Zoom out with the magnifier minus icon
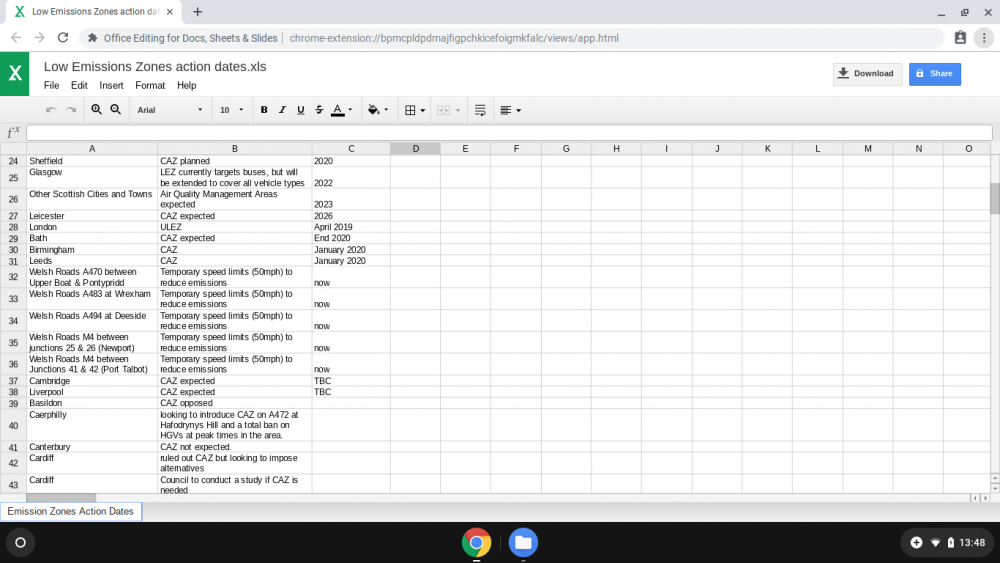Screen dimensions: 1000x563 point(115,110)
